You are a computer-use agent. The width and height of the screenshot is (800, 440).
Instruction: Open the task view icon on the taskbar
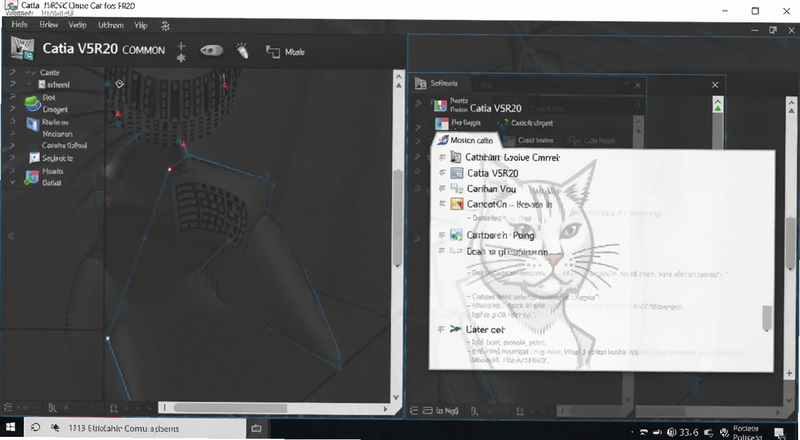[x=257, y=428]
